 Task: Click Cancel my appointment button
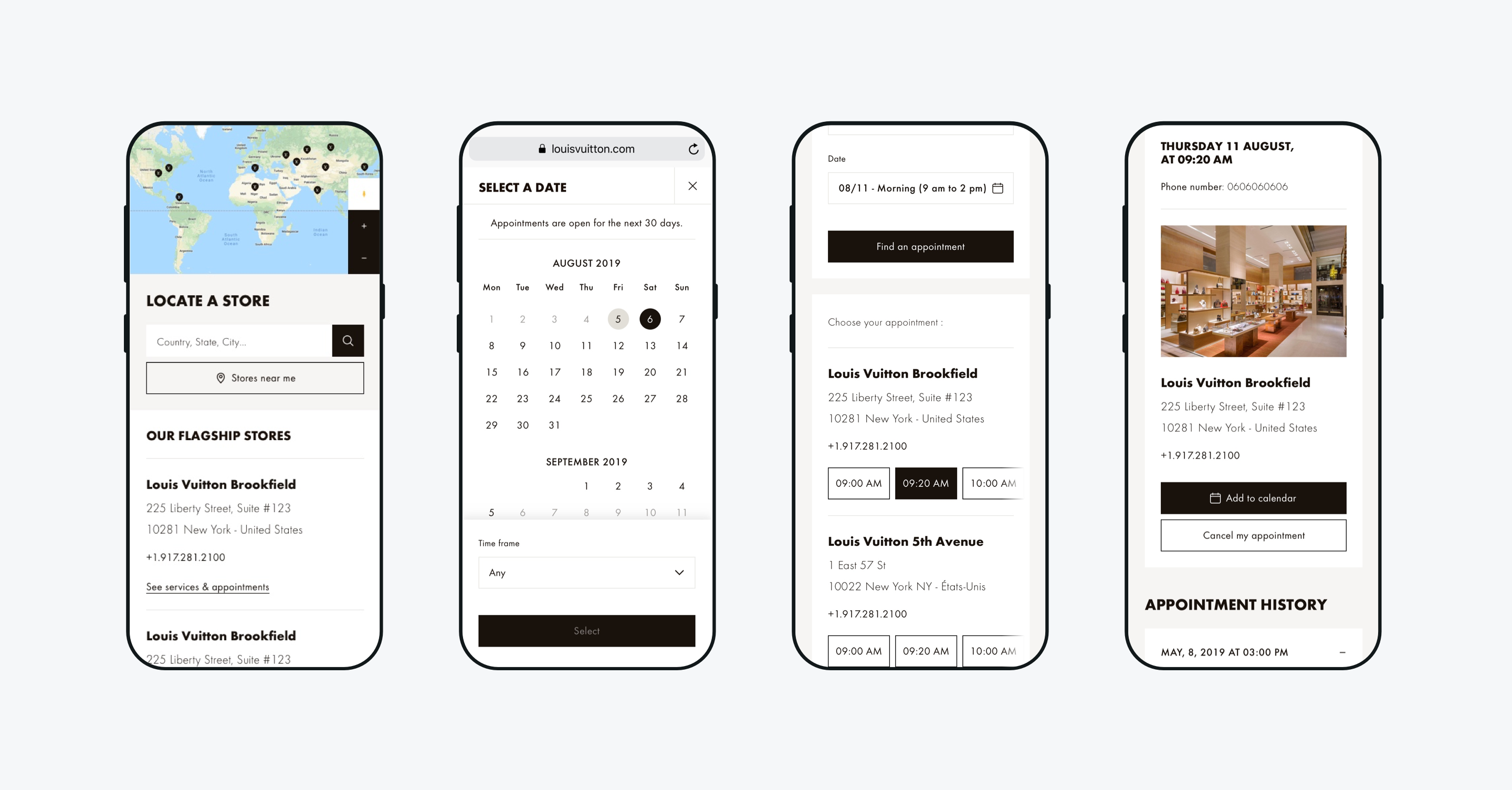click(1254, 534)
